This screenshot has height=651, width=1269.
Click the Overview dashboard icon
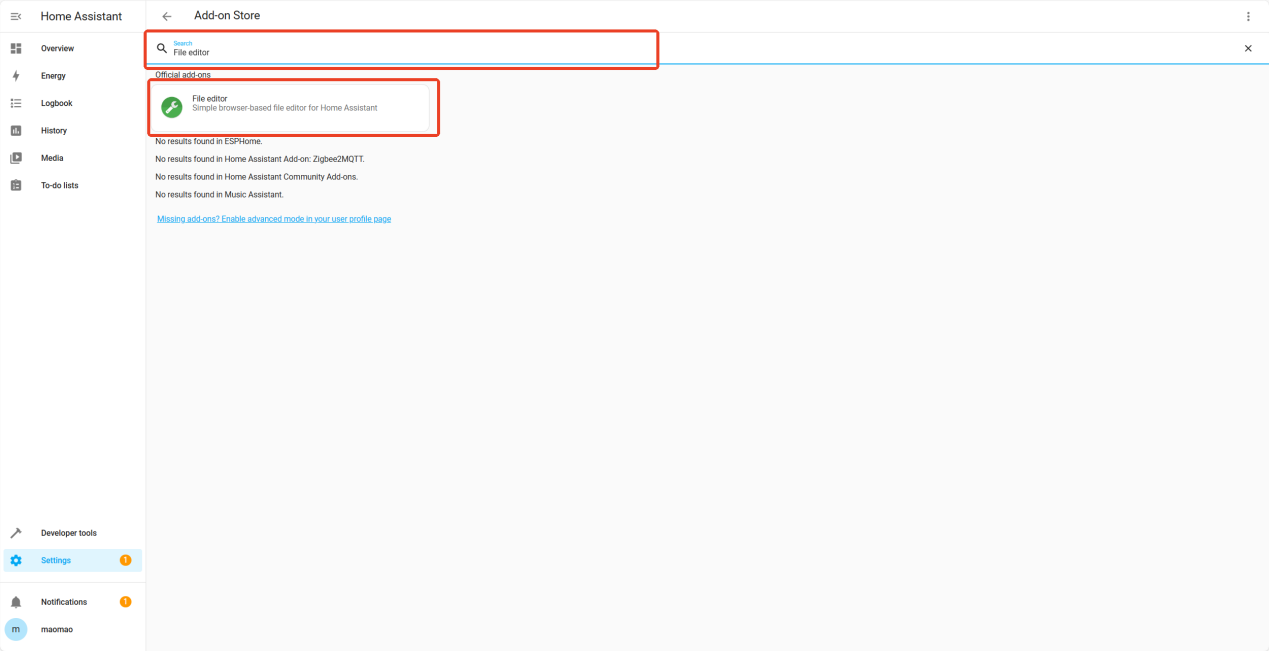click(16, 48)
